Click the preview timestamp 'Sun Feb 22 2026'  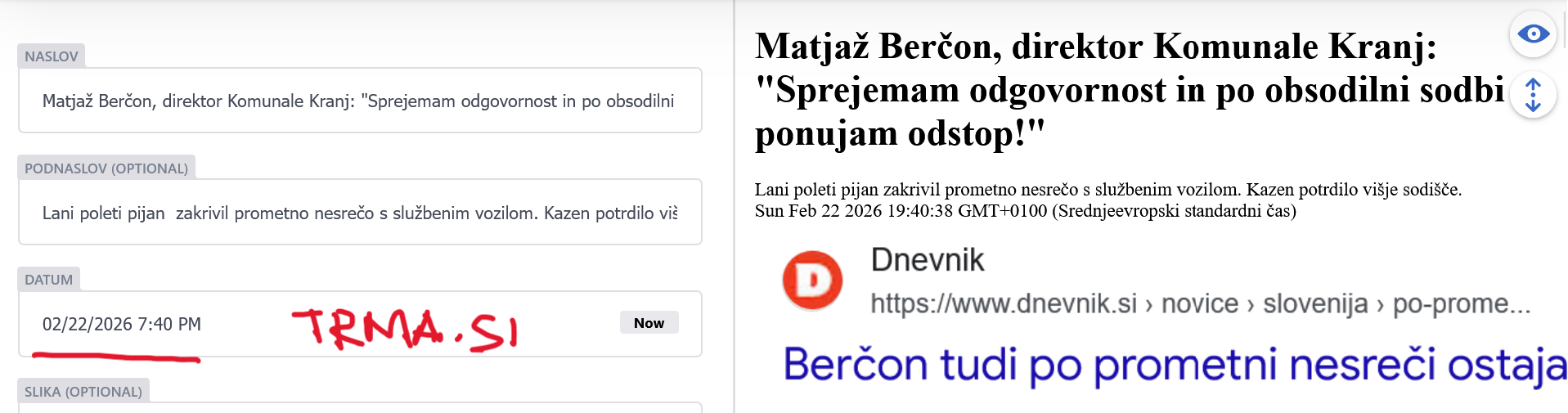(1025, 211)
